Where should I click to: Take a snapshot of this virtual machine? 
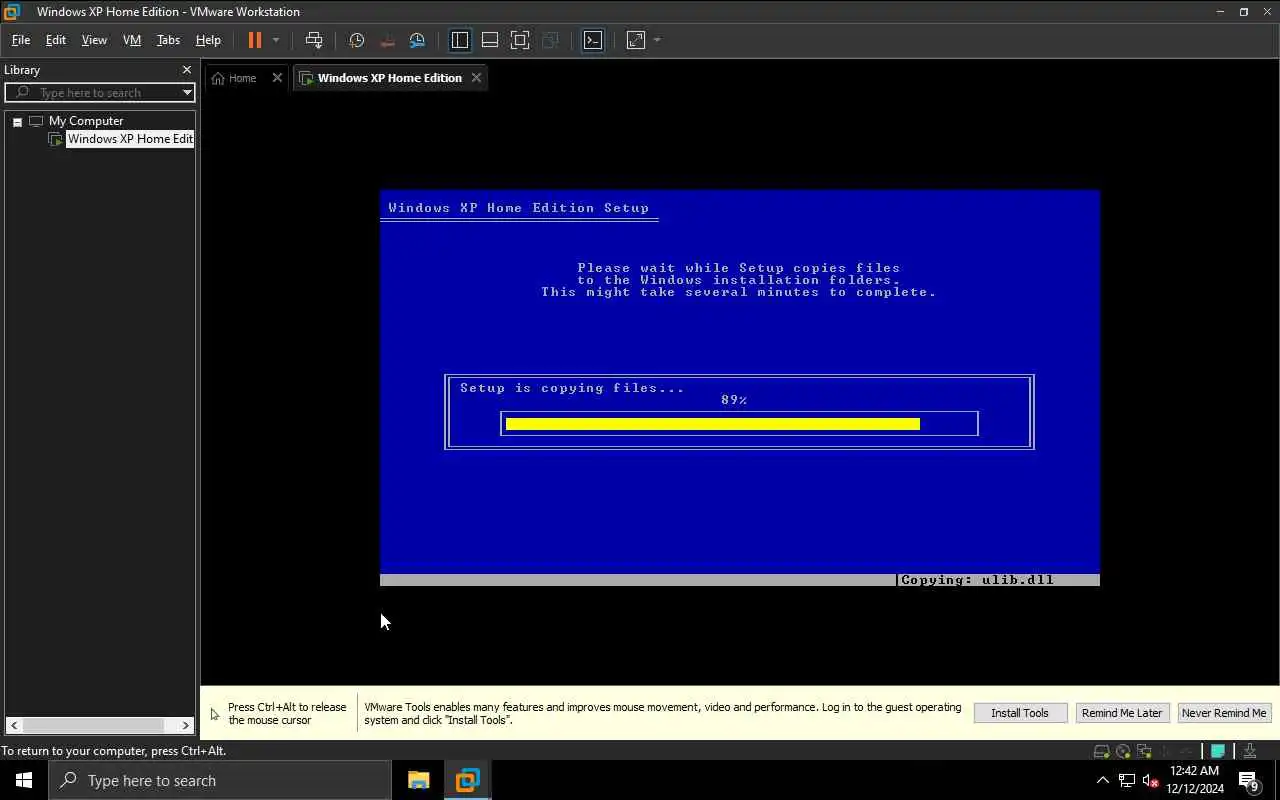(x=357, y=40)
